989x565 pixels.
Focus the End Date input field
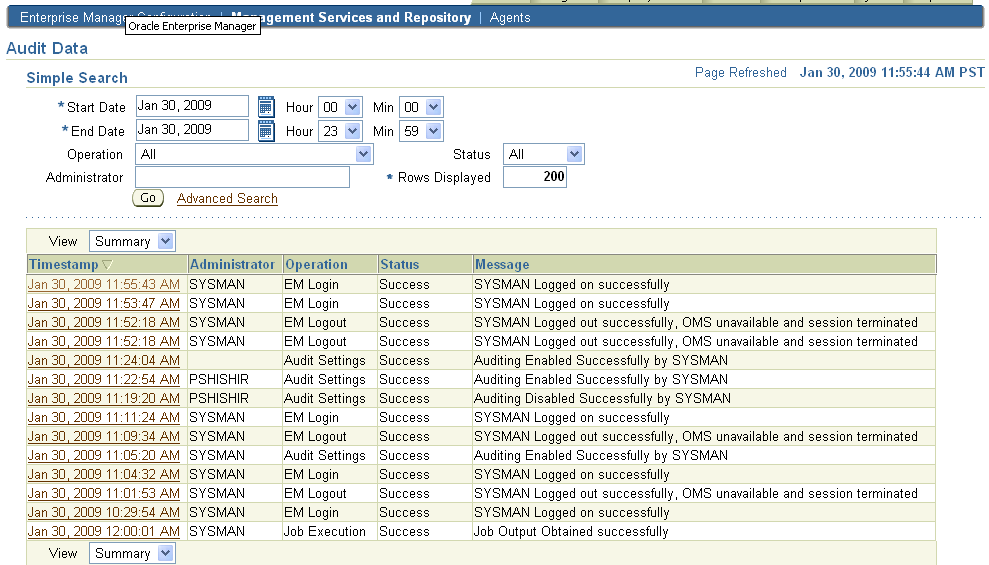192,130
